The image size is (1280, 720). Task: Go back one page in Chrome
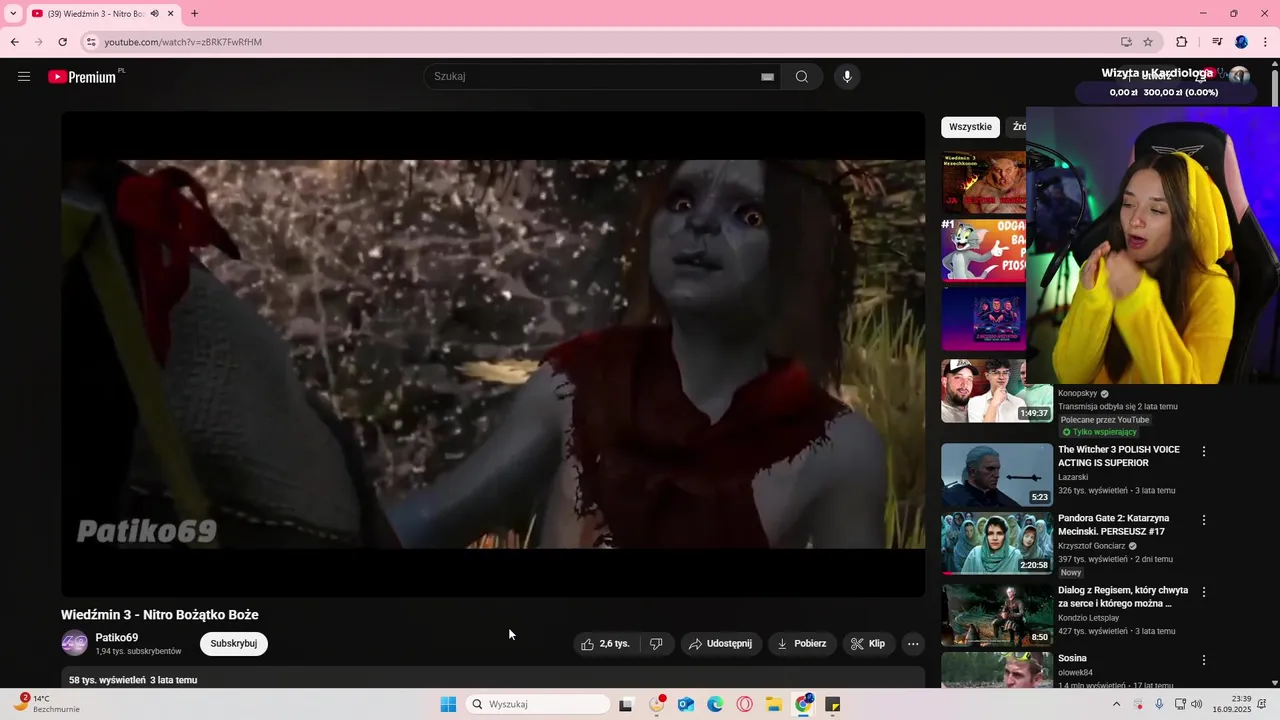point(15,42)
